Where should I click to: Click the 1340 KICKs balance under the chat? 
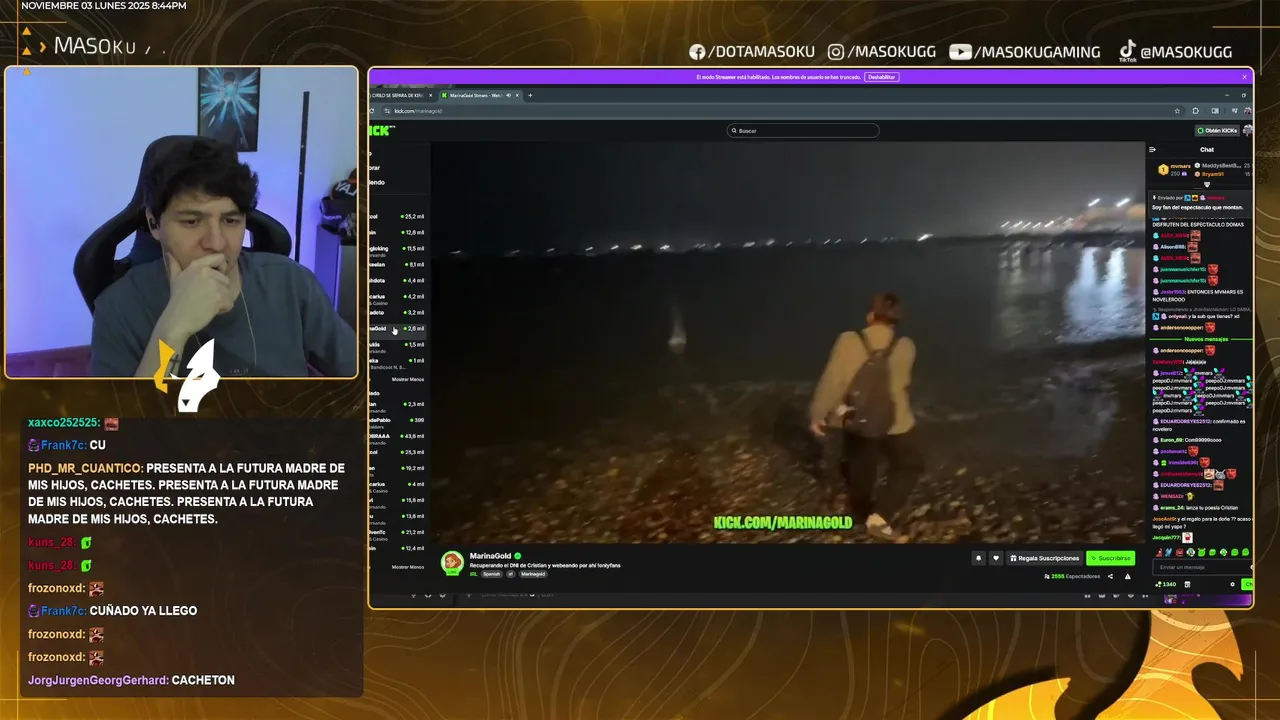[1166, 584]
